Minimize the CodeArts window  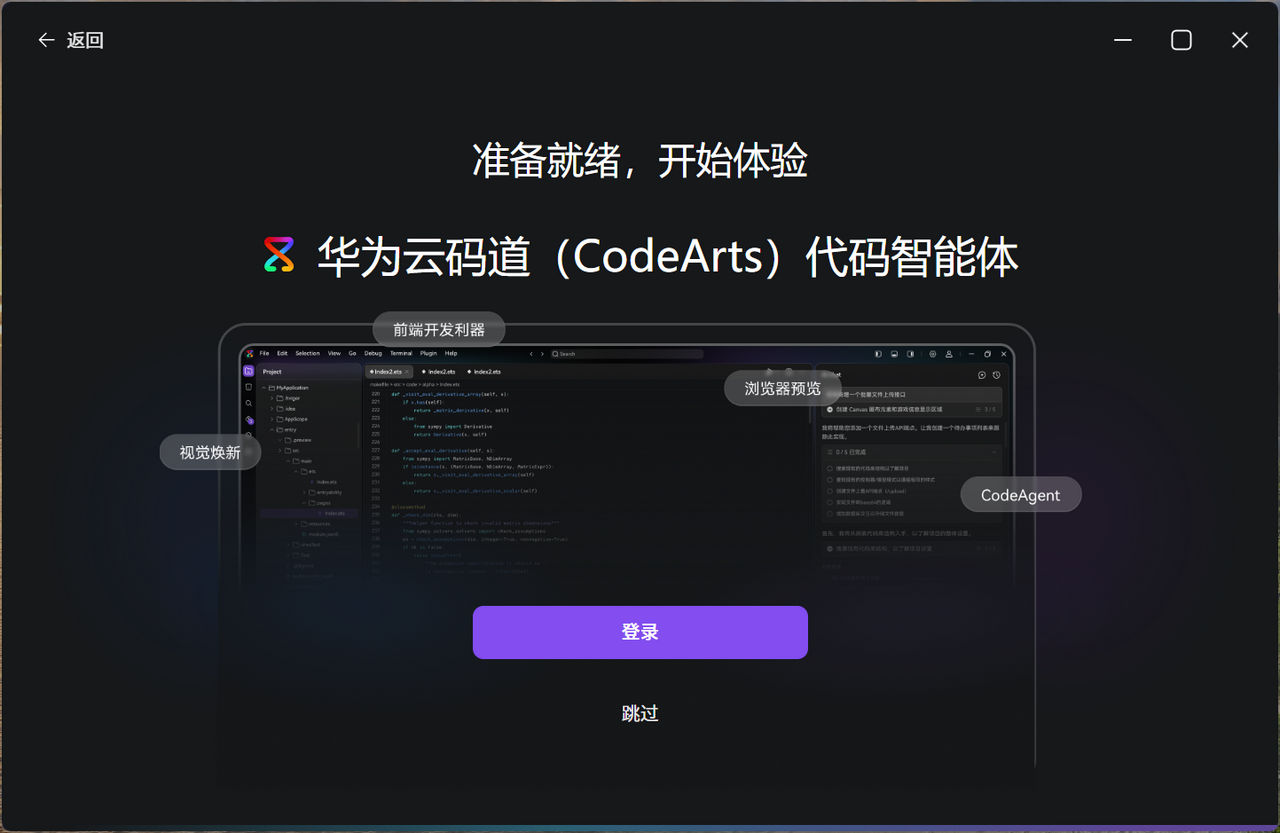tap(1123, 40)
